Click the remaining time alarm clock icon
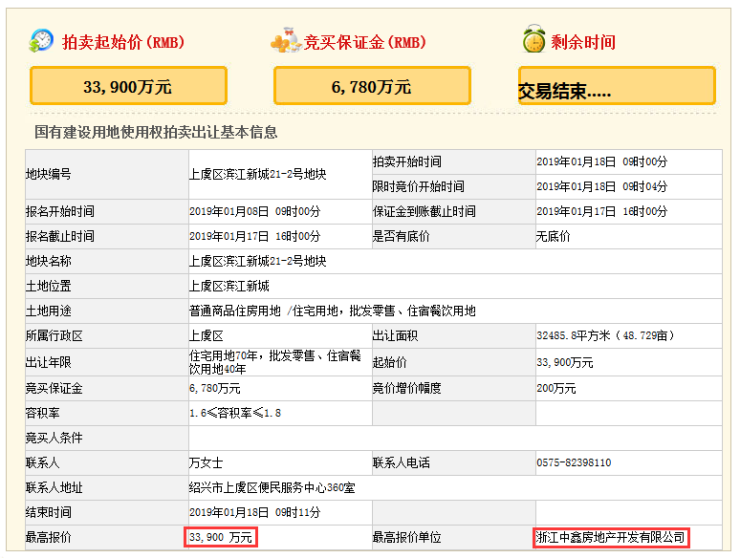Screen dimensions: 740x558 point(533,41)
